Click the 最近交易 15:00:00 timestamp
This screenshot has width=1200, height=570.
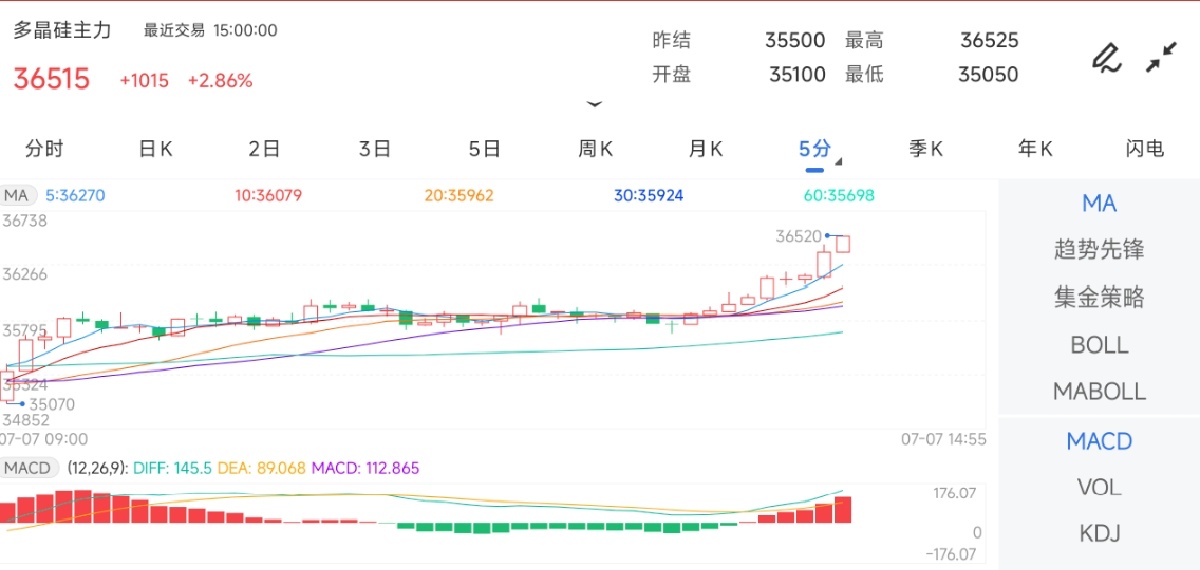pos(211,31)
